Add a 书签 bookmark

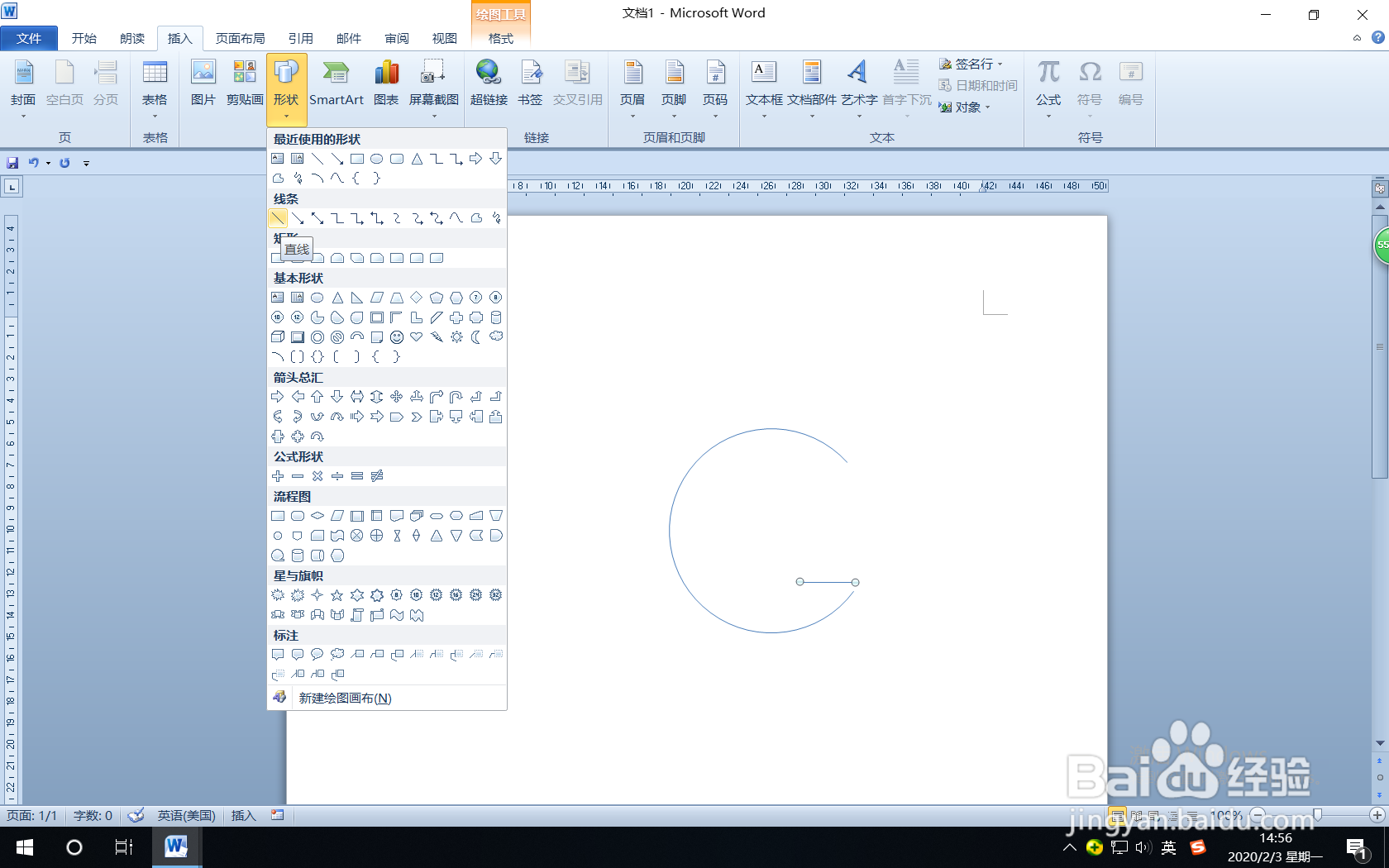coord(530,83)
